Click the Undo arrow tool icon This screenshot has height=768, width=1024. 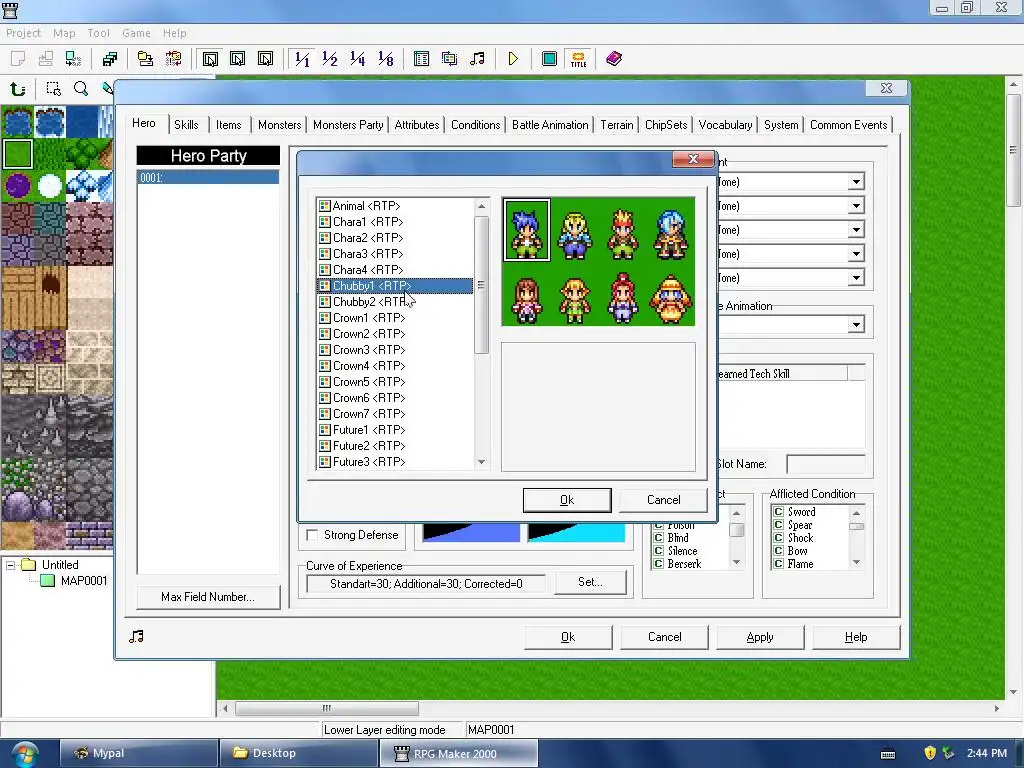[18, 88]
